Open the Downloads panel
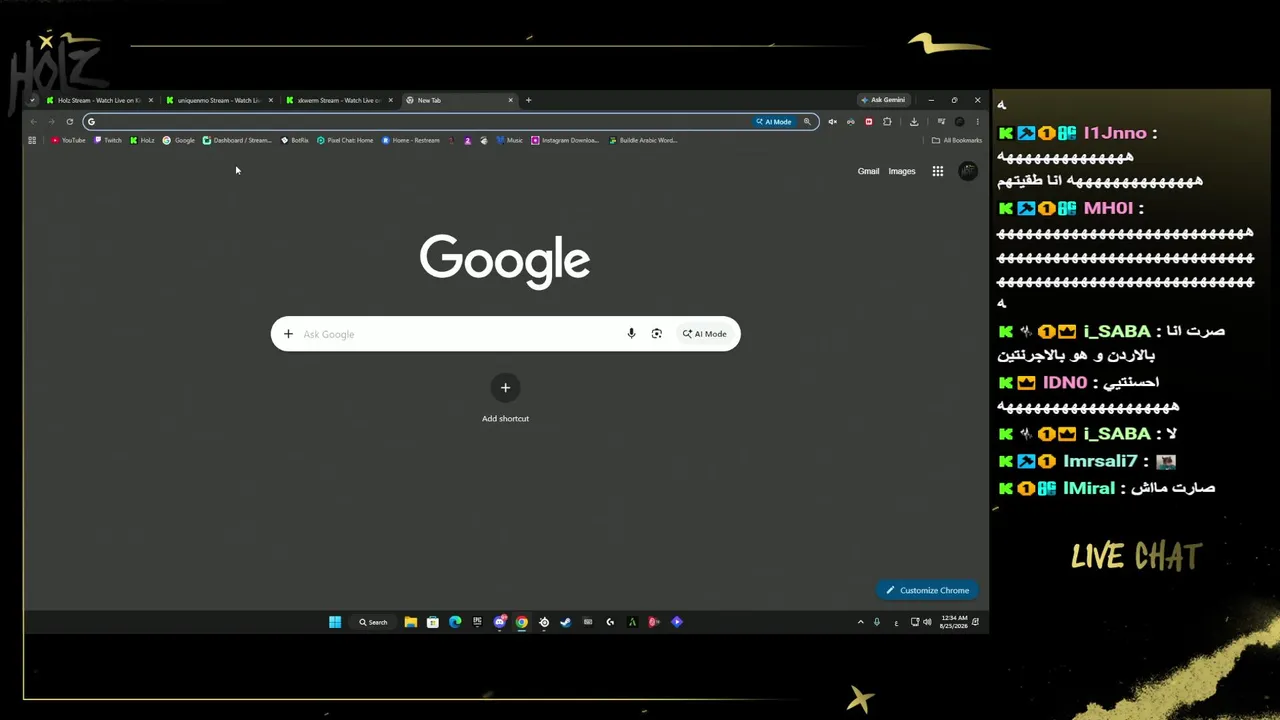The height and width of the screenshot is (720, 1280). (914, 122)
